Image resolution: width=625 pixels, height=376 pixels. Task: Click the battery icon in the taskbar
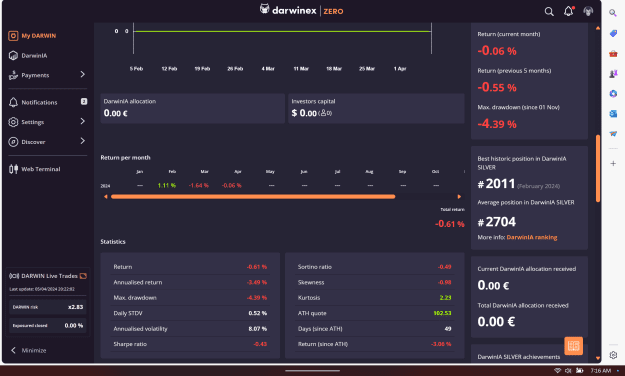click(580, 371)
